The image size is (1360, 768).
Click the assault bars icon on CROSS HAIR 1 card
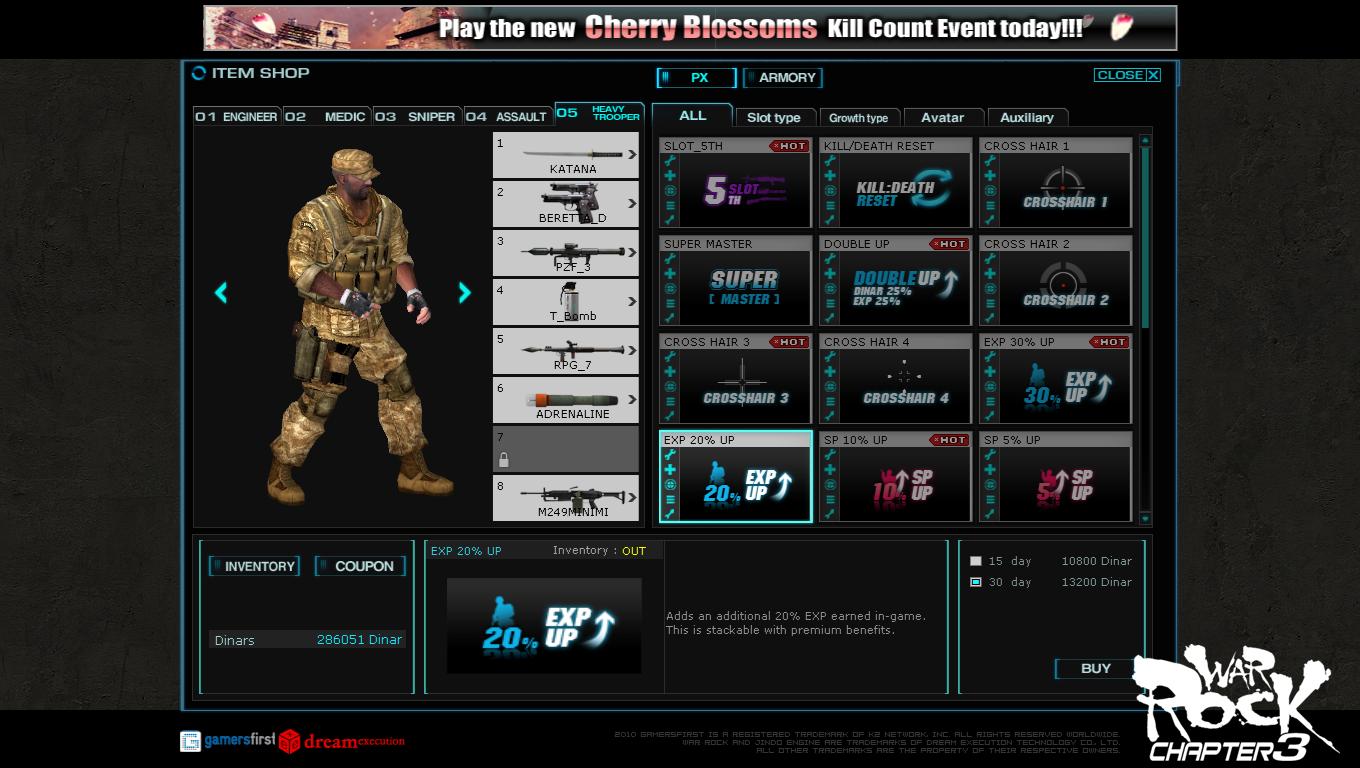click(990, 205)
